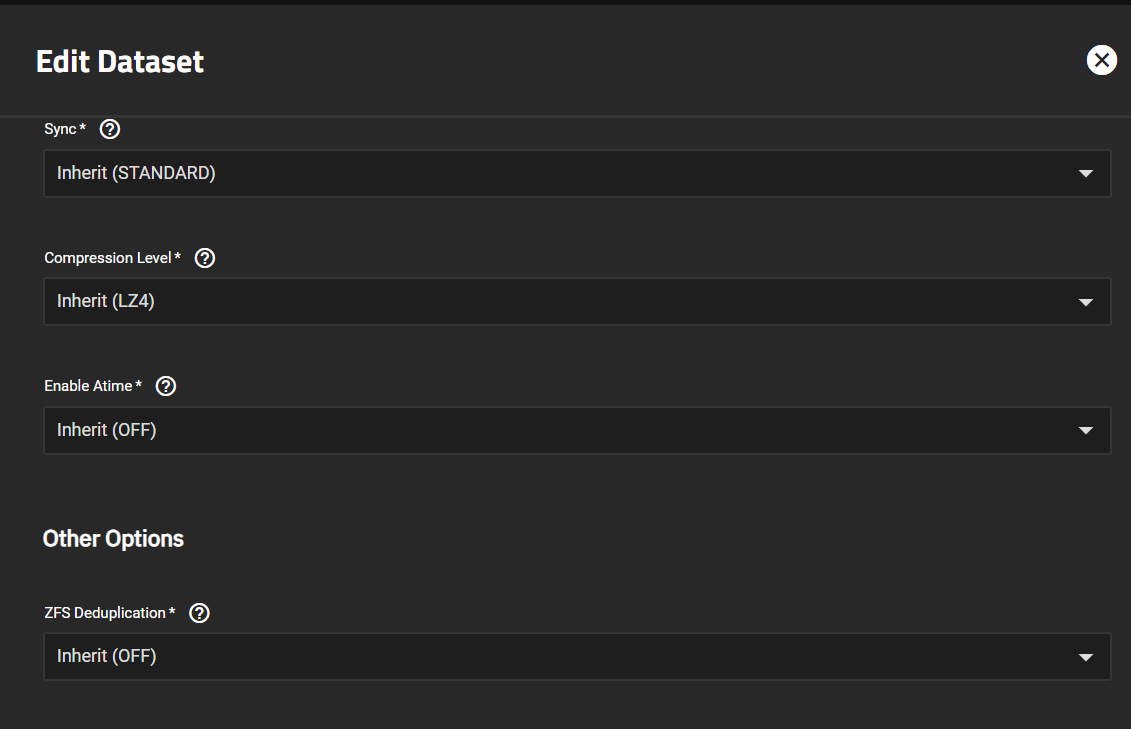Click the Other Options section heading

pos(113,539)
